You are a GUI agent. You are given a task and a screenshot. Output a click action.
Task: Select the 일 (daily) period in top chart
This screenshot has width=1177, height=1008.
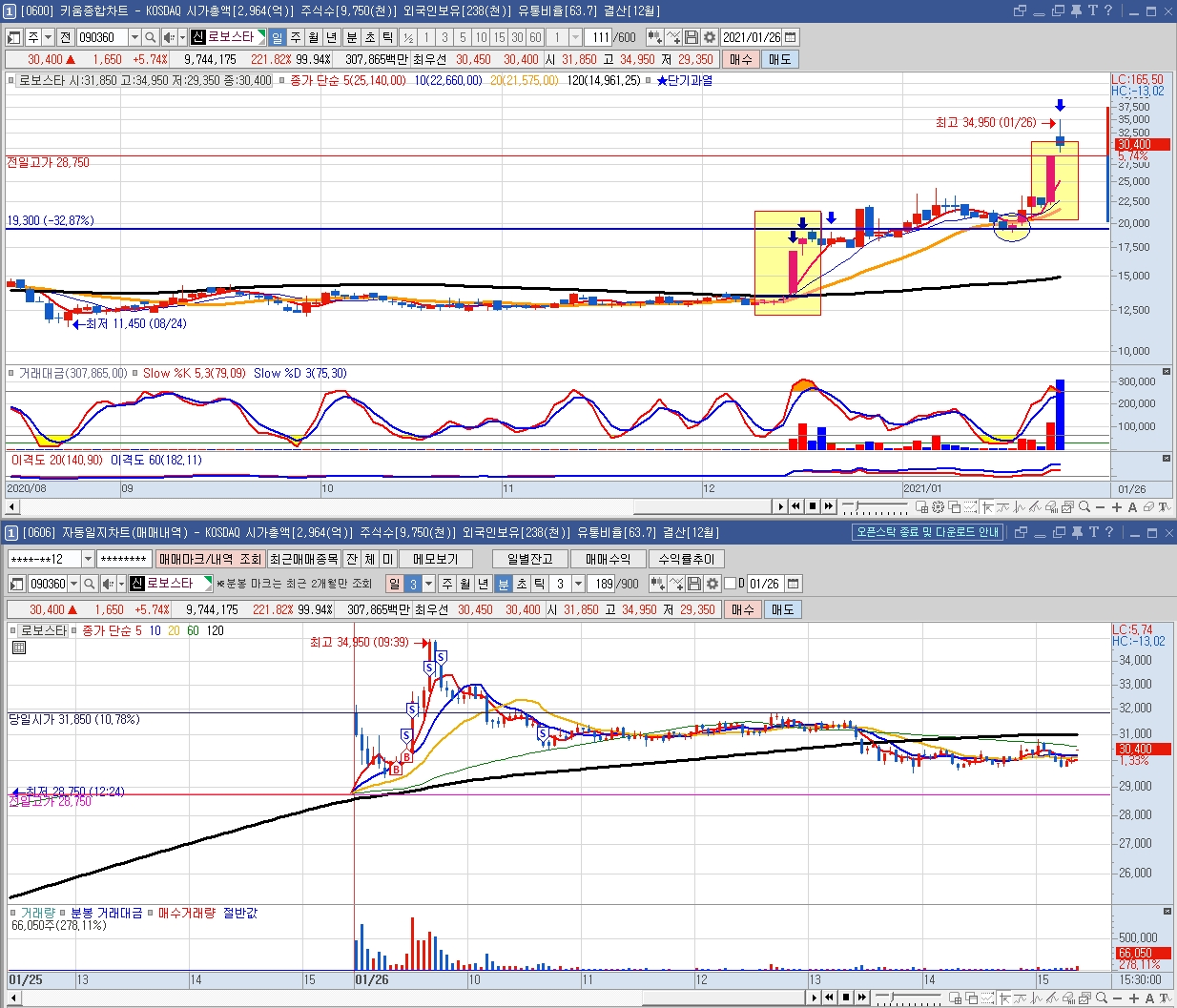pyautogui.click(x=277, y=37)
